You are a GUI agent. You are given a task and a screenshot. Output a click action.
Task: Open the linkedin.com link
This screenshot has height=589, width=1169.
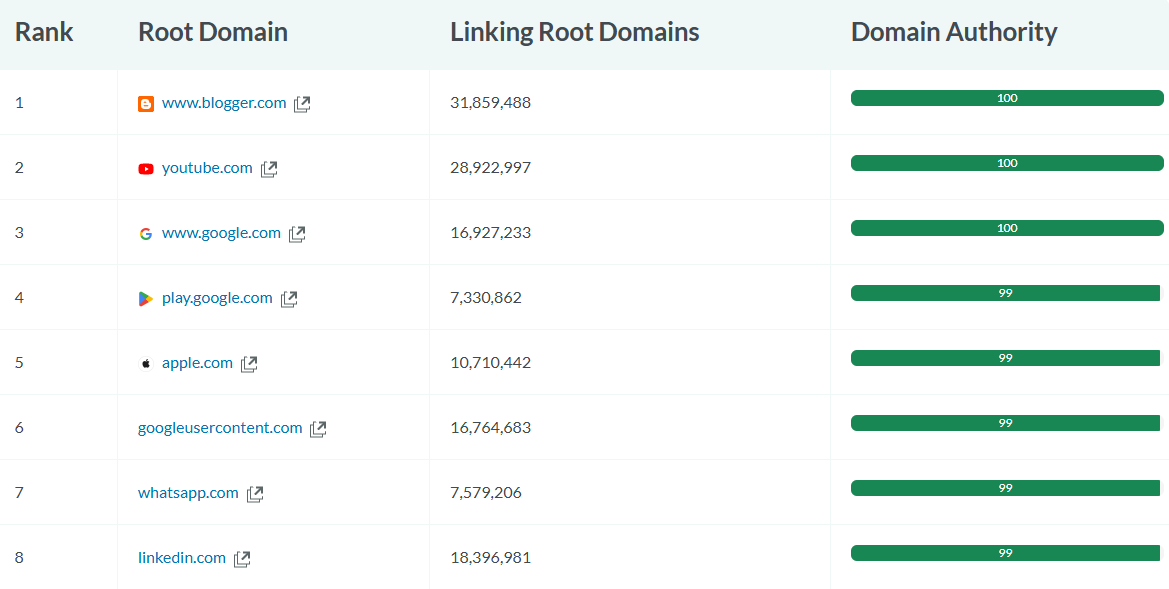(182, 557)
